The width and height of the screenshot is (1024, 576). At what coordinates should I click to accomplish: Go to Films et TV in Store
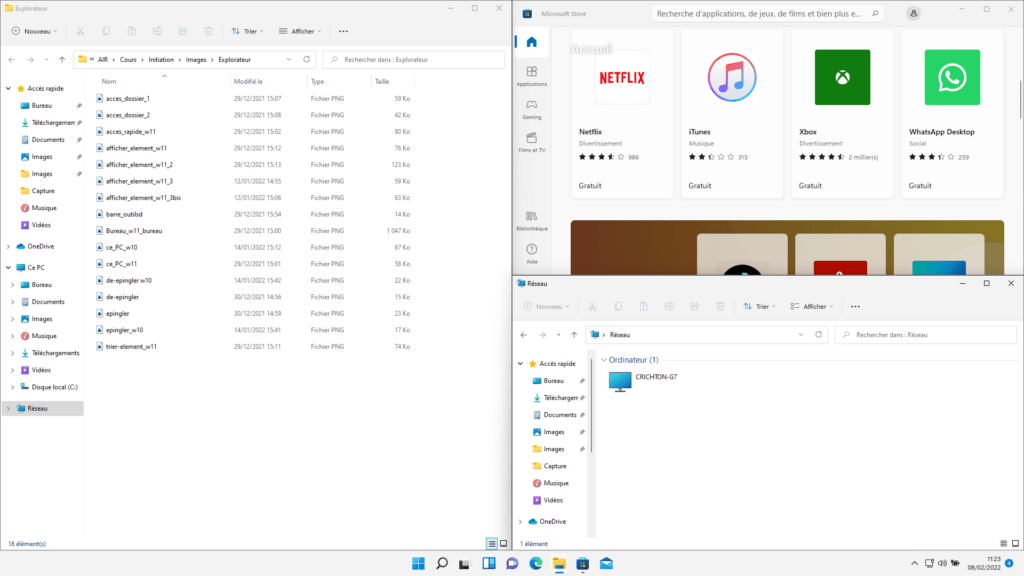(531, 141)
